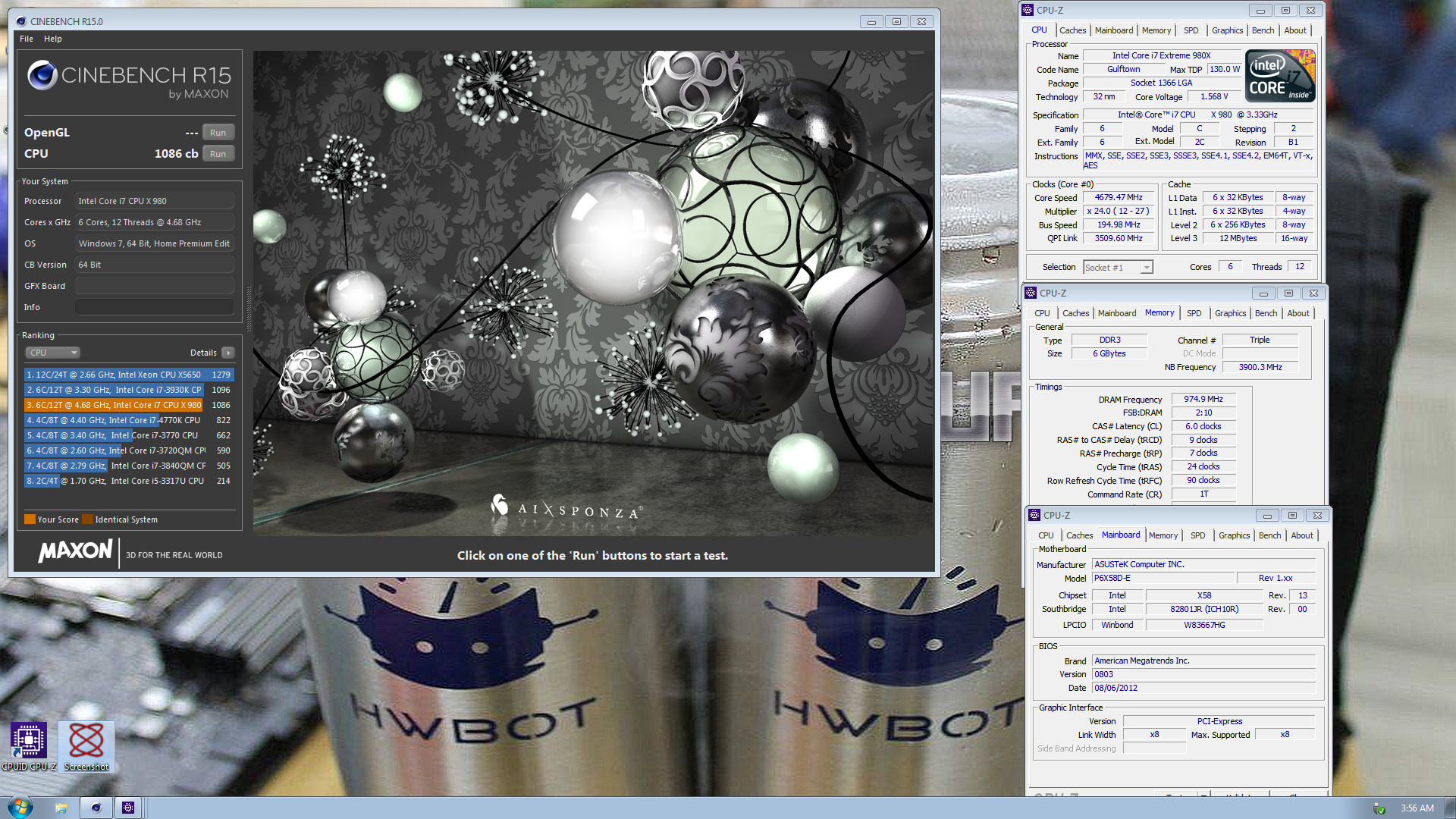Select Graphics tab in the Mainboard CPU-Z window
The image size is (1456, 819).
(1235, 535)
